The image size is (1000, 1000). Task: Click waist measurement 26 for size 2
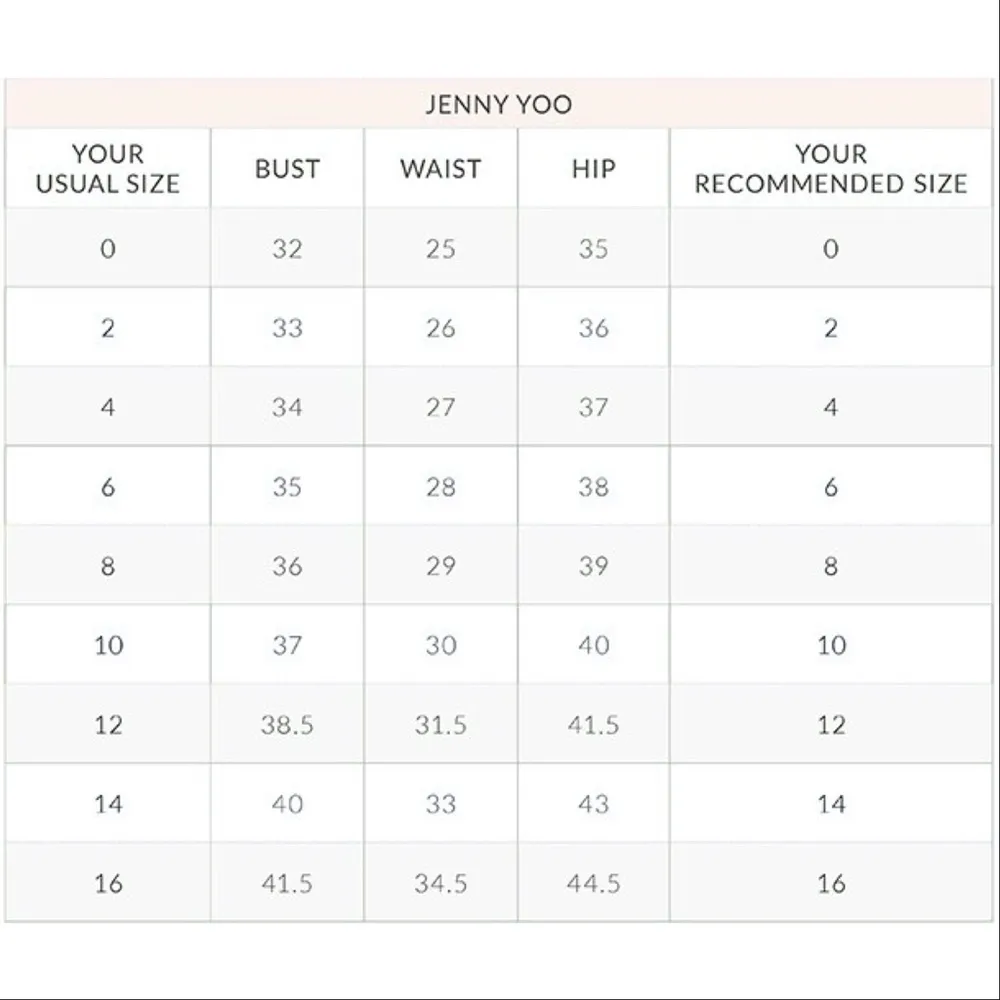coord(440,328)
